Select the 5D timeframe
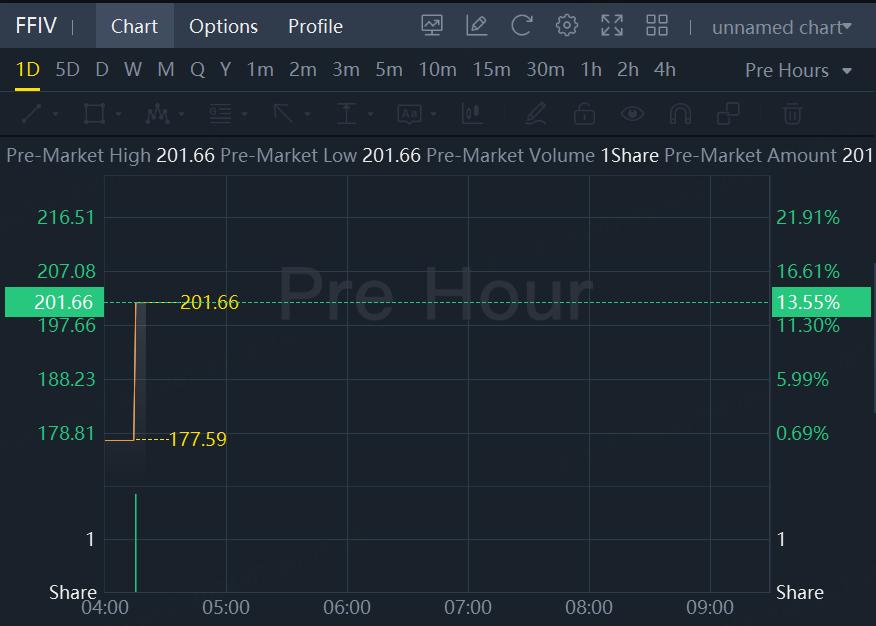The image size is (876, 626). click(x=67, y=70)
